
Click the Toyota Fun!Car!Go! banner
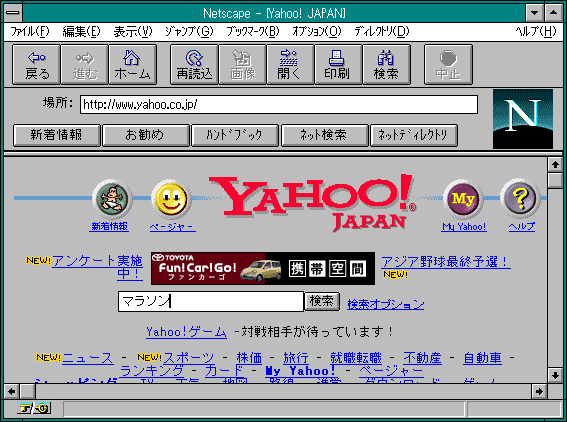tap(263, 269)
